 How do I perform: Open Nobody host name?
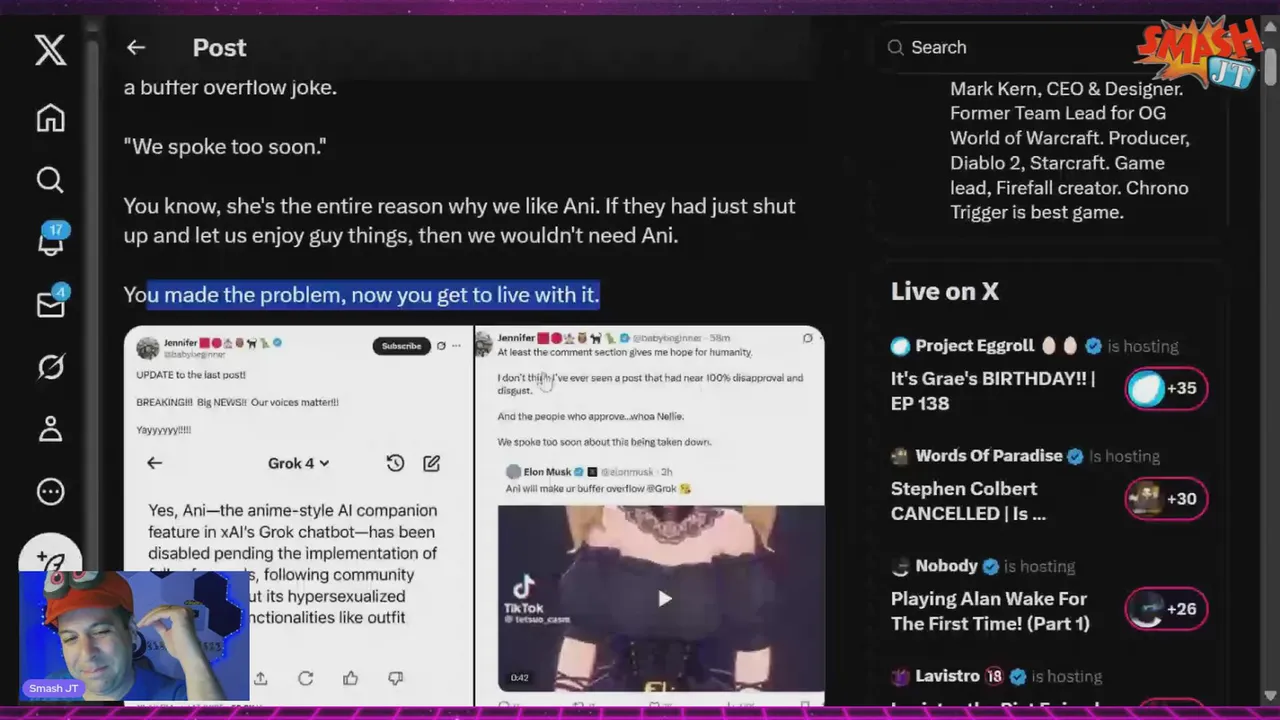click(946, 566)
